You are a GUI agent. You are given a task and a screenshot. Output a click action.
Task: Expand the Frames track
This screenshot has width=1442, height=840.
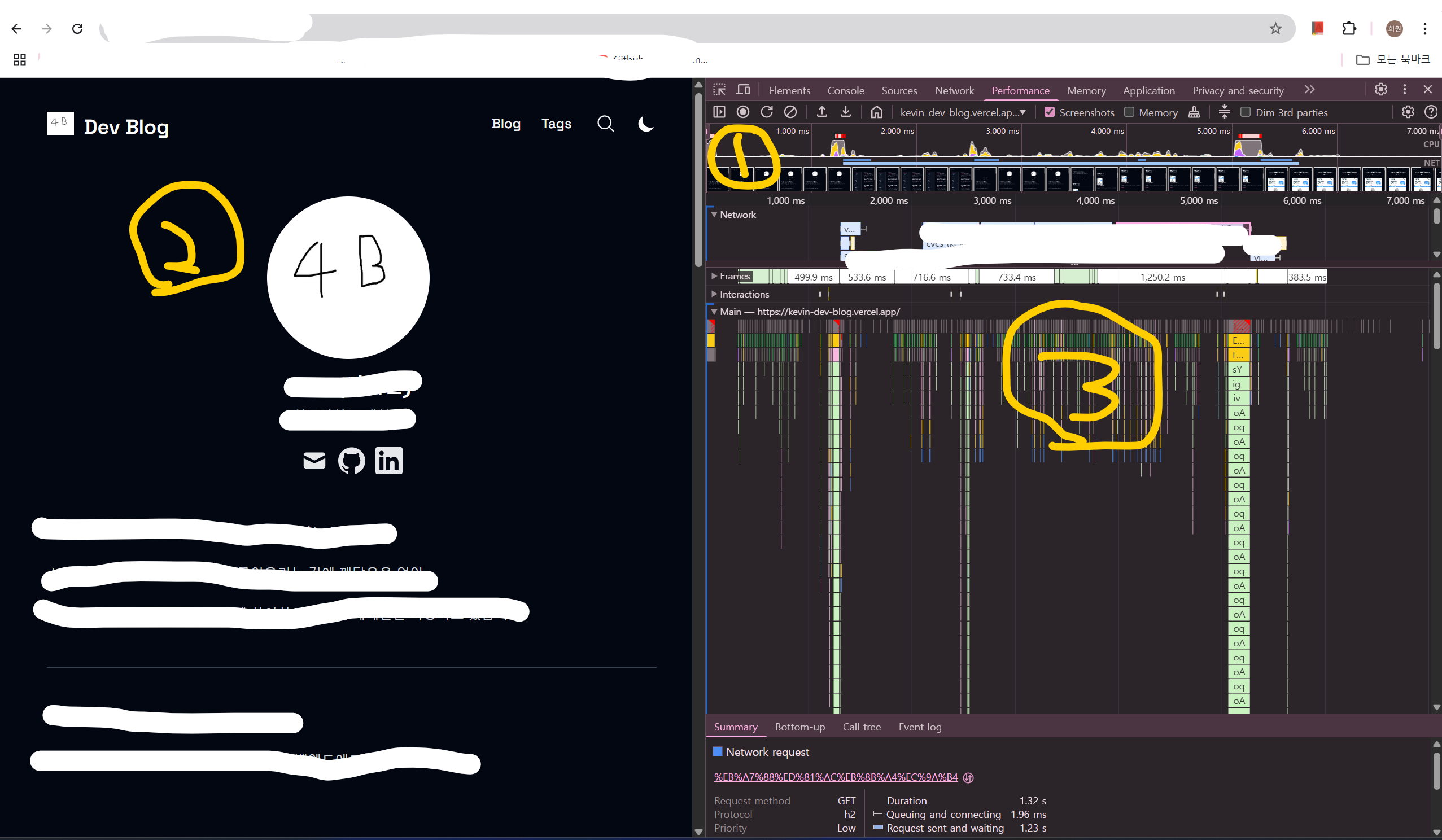pyautogui.click(x=714, y=277)
